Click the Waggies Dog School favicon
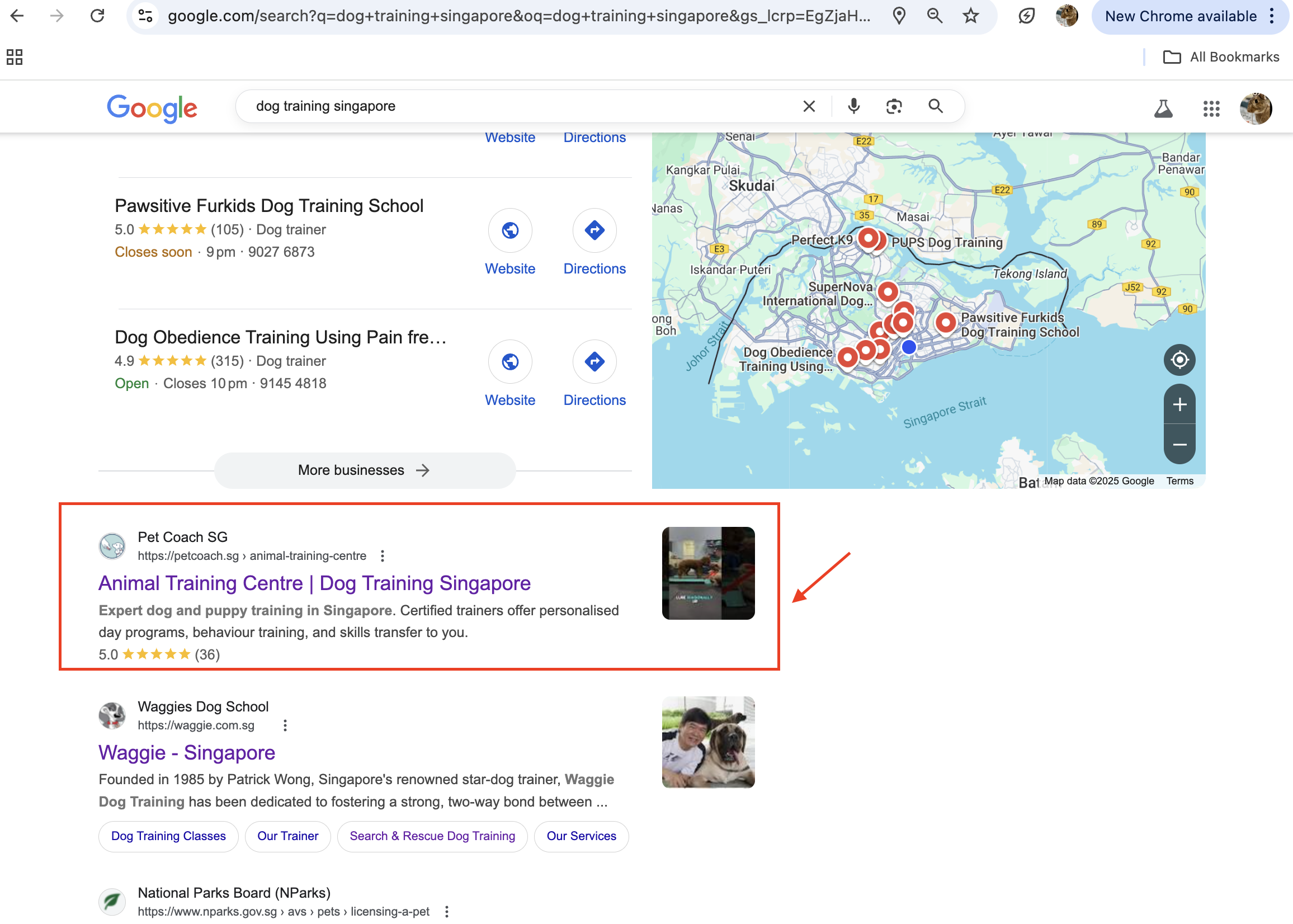 (112, 716)
